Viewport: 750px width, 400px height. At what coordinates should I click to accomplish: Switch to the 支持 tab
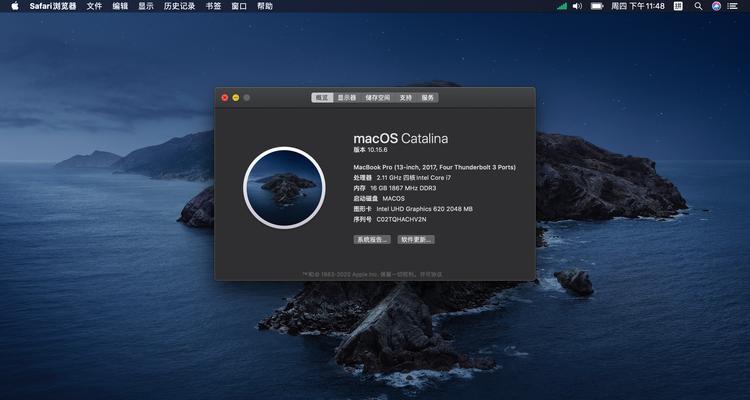click(x=406, y=98)
